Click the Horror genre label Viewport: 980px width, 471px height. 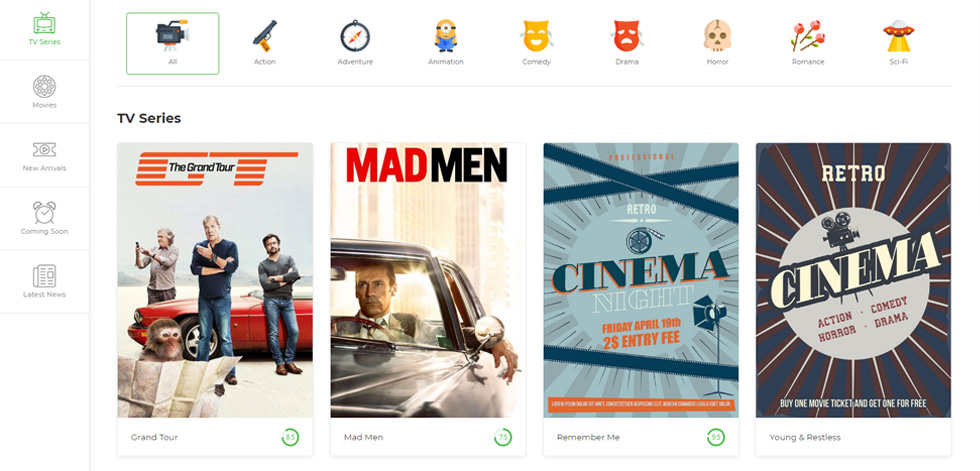718,62
